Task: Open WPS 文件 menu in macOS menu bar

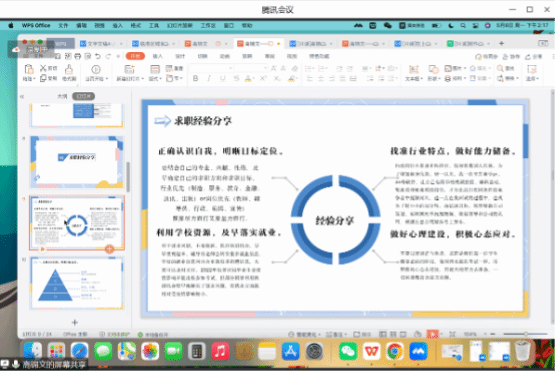Action: click(63, 26)
